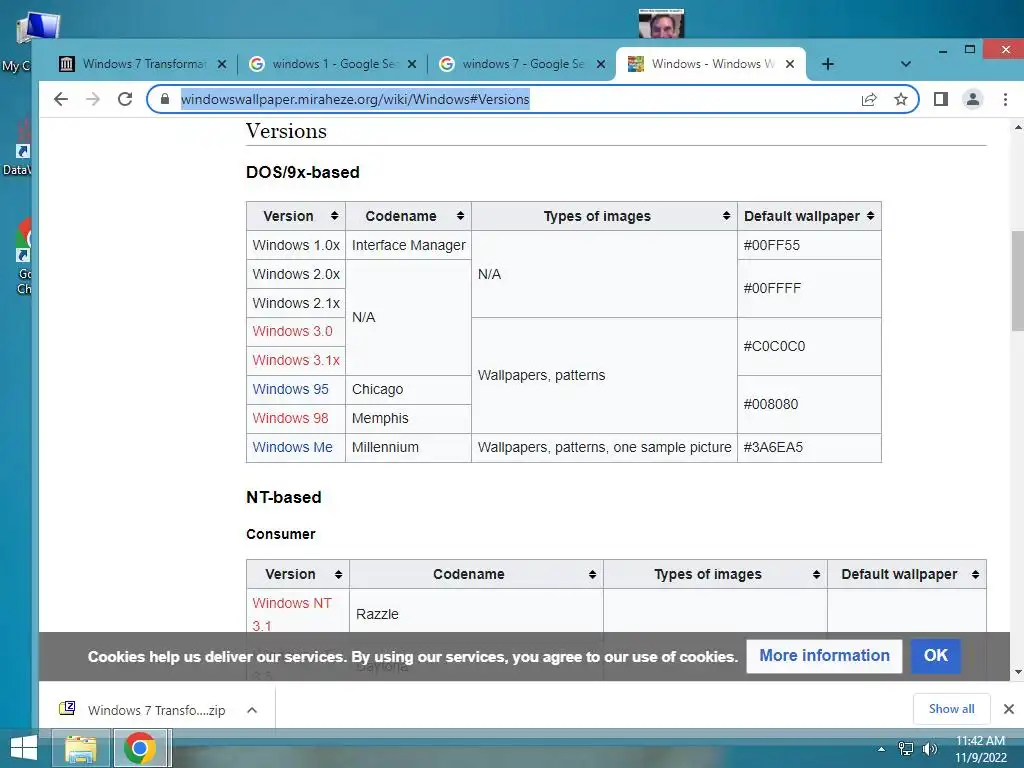
Task: Show hidden system tray icons
Action: (x=881, y=749)
